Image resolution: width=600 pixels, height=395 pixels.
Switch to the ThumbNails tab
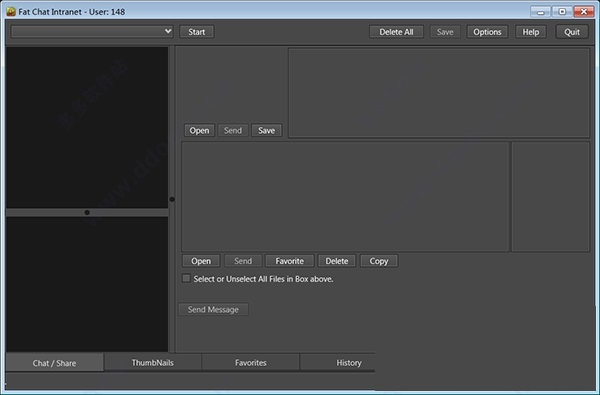(153, 362)
